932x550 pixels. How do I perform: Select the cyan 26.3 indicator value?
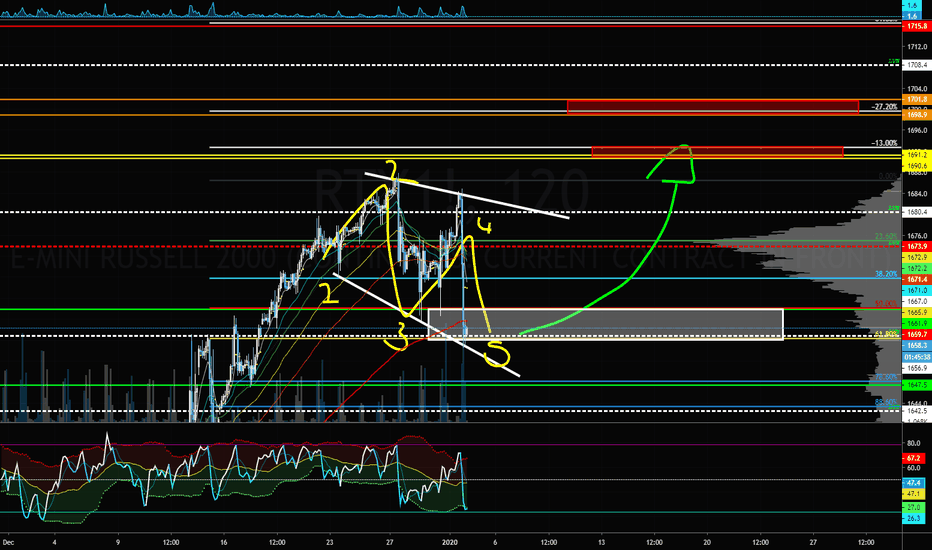[914, 518]
